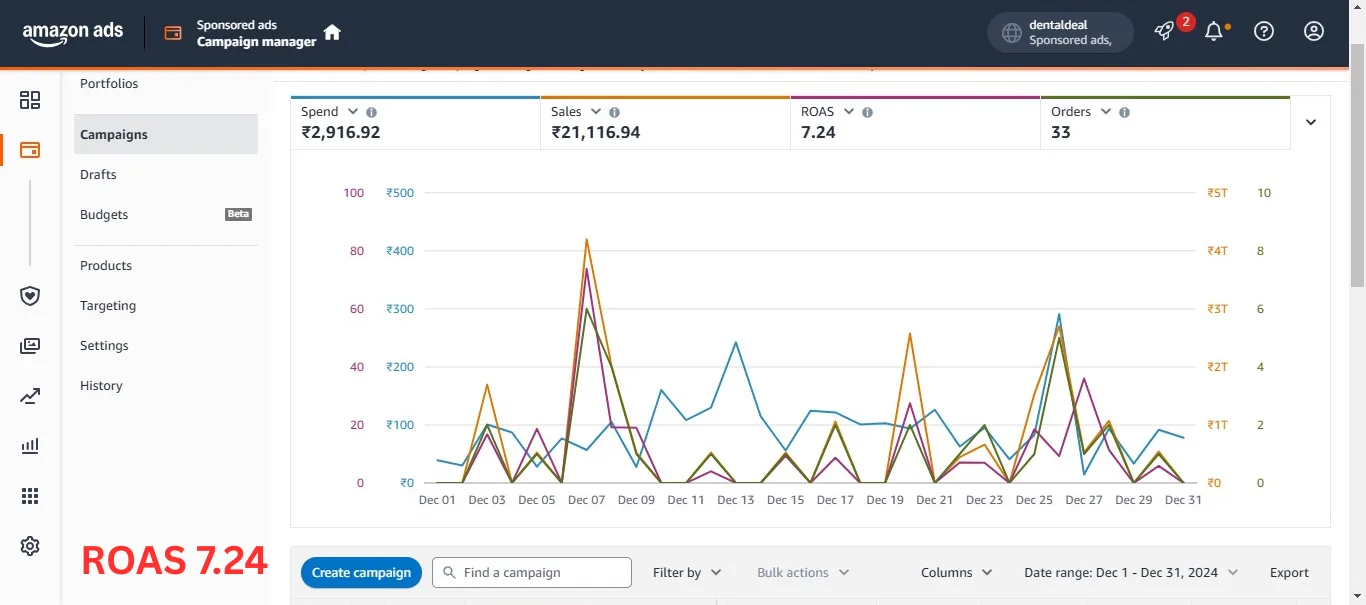Image resolution: width=1366 pixels, height=605 pixels.
Task: Click the Find a campaign search field
Action: tap(532, 573)
